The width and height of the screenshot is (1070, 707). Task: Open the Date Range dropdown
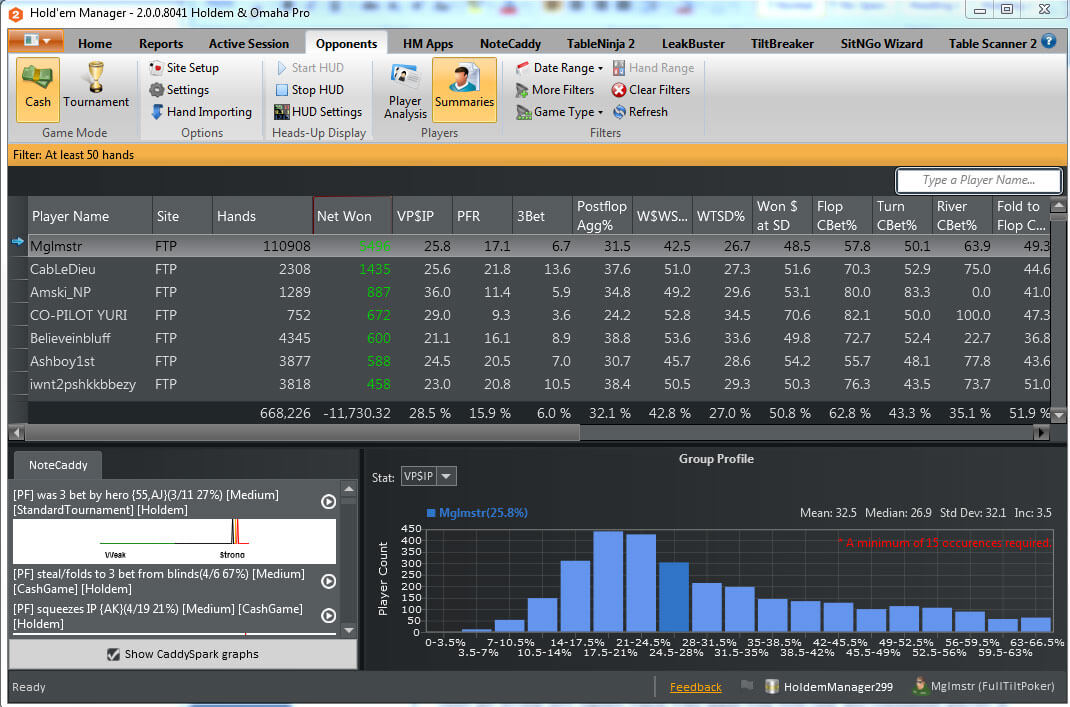pos(560,68)
